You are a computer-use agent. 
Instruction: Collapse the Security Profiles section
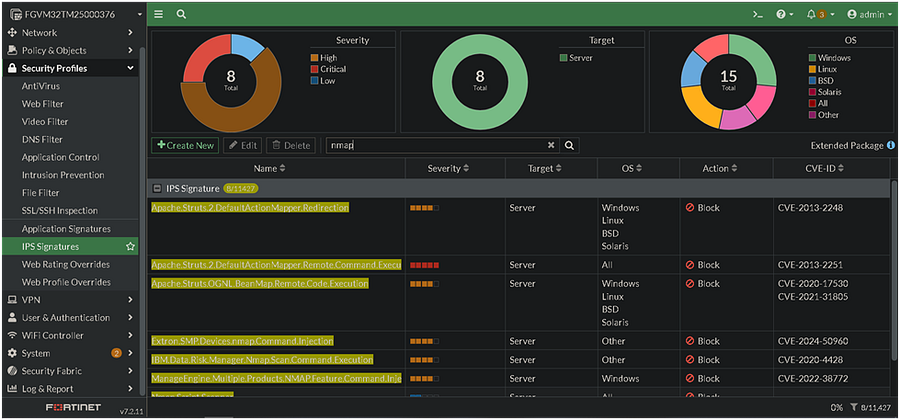71,68
